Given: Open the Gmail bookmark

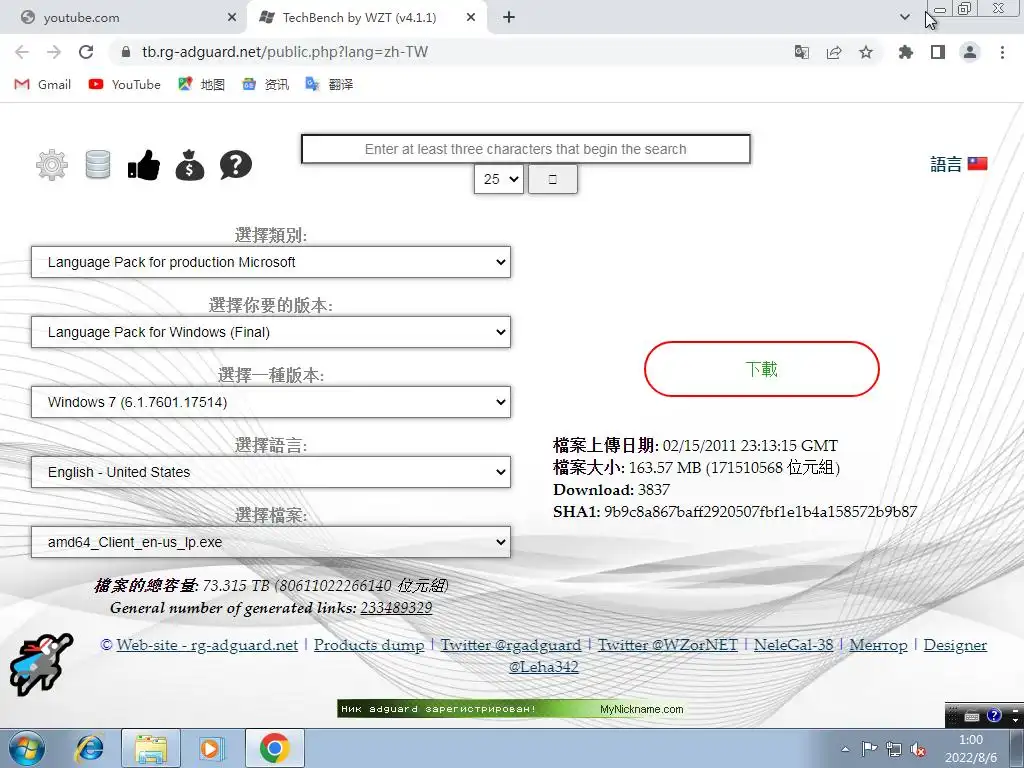Looking at the screenshot, I should point(42,84).
